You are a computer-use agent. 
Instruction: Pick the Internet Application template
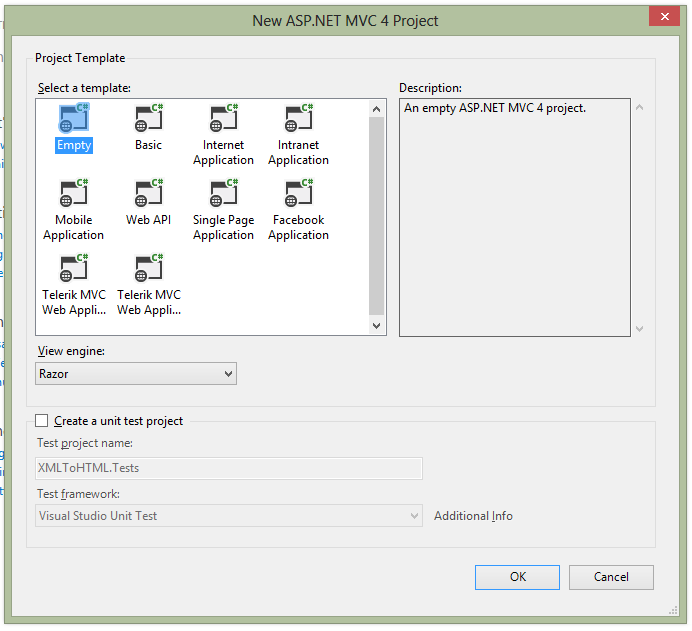223,135
